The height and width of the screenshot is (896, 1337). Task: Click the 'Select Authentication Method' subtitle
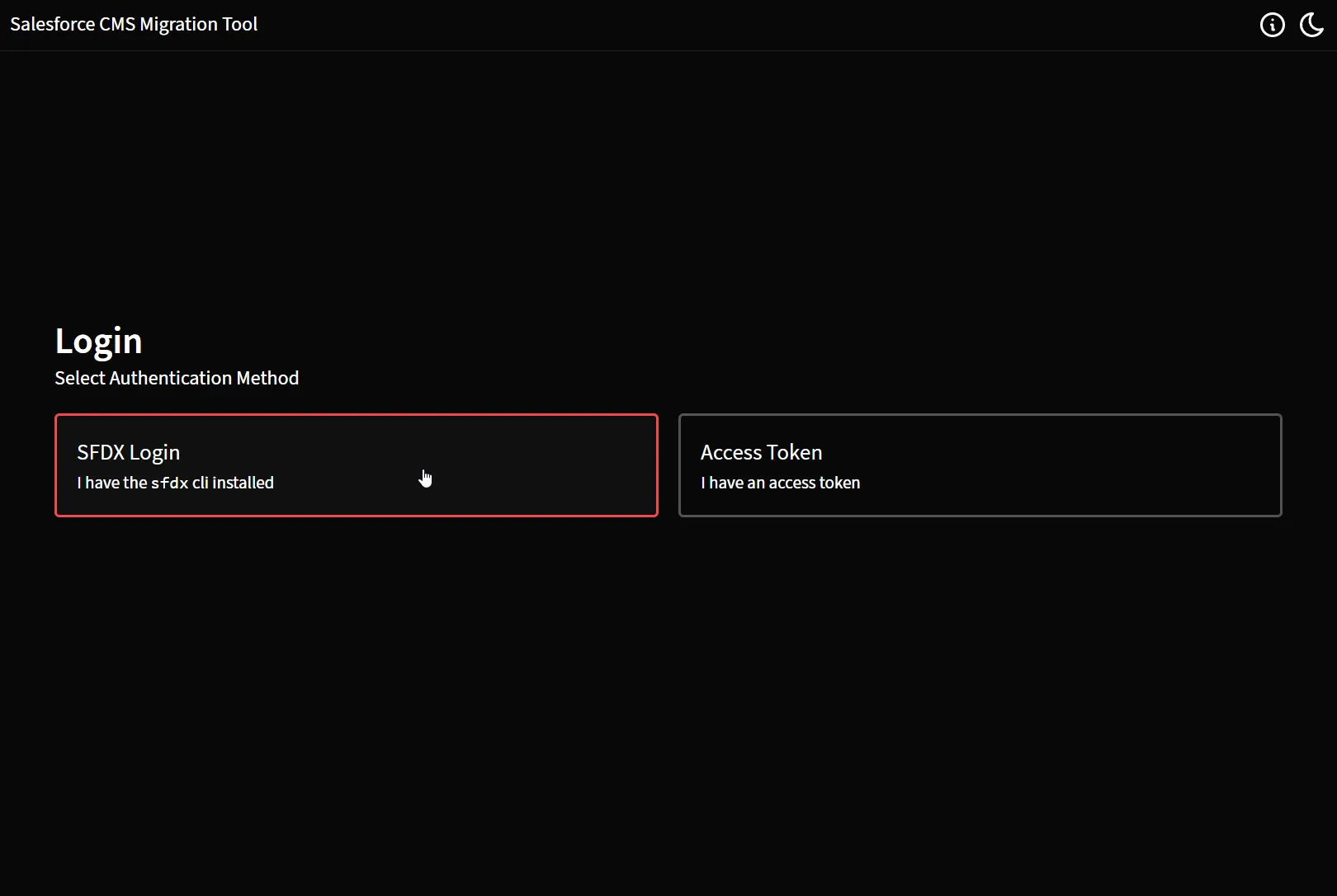click(x=176, y=378)
